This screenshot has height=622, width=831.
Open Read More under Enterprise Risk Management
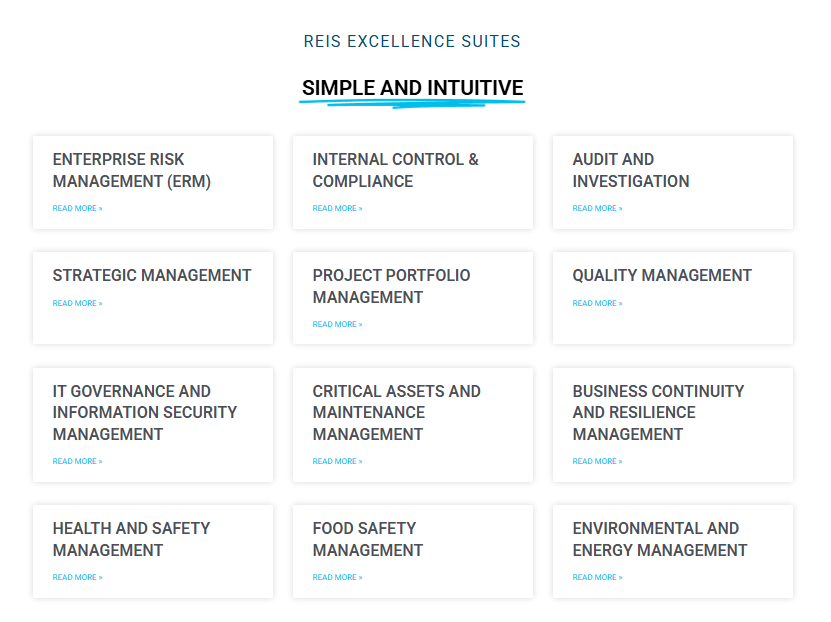tap(77, 208)
